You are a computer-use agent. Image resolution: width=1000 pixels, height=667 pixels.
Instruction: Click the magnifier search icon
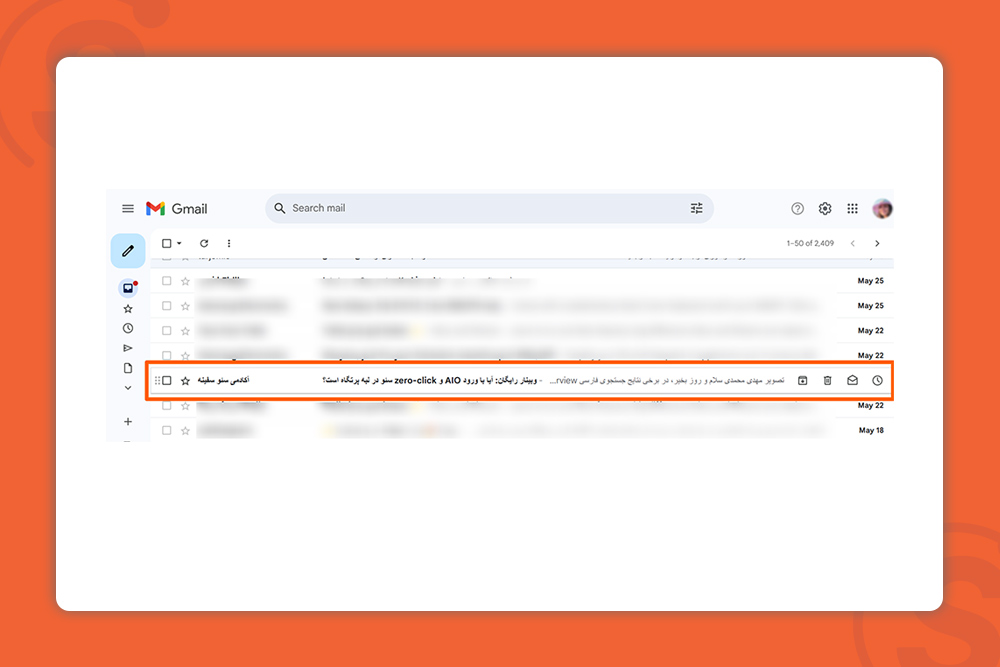pyautogui.click(x=279, y=209)
